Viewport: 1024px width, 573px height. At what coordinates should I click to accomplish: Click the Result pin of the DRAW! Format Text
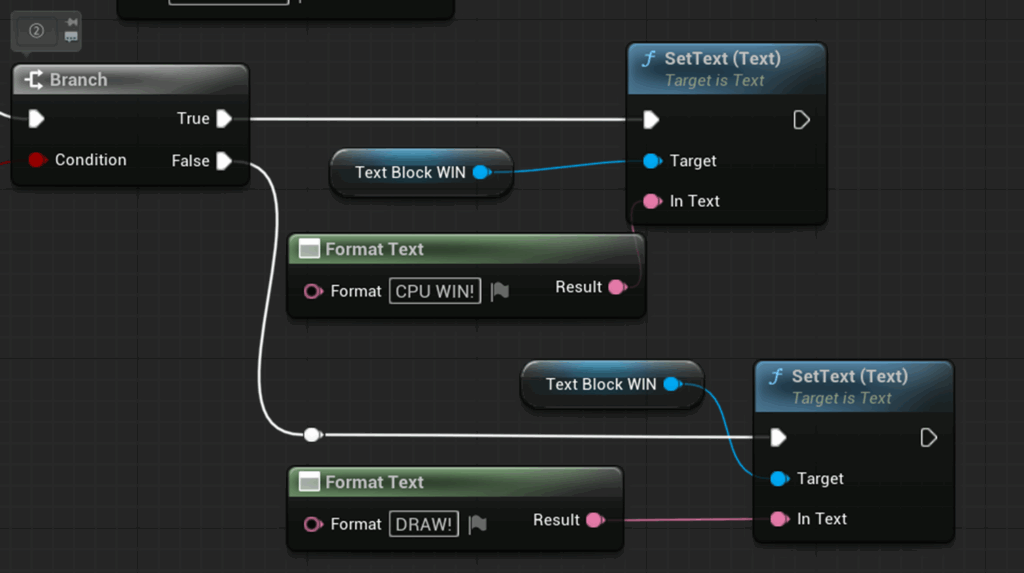[x=594, y=520]
